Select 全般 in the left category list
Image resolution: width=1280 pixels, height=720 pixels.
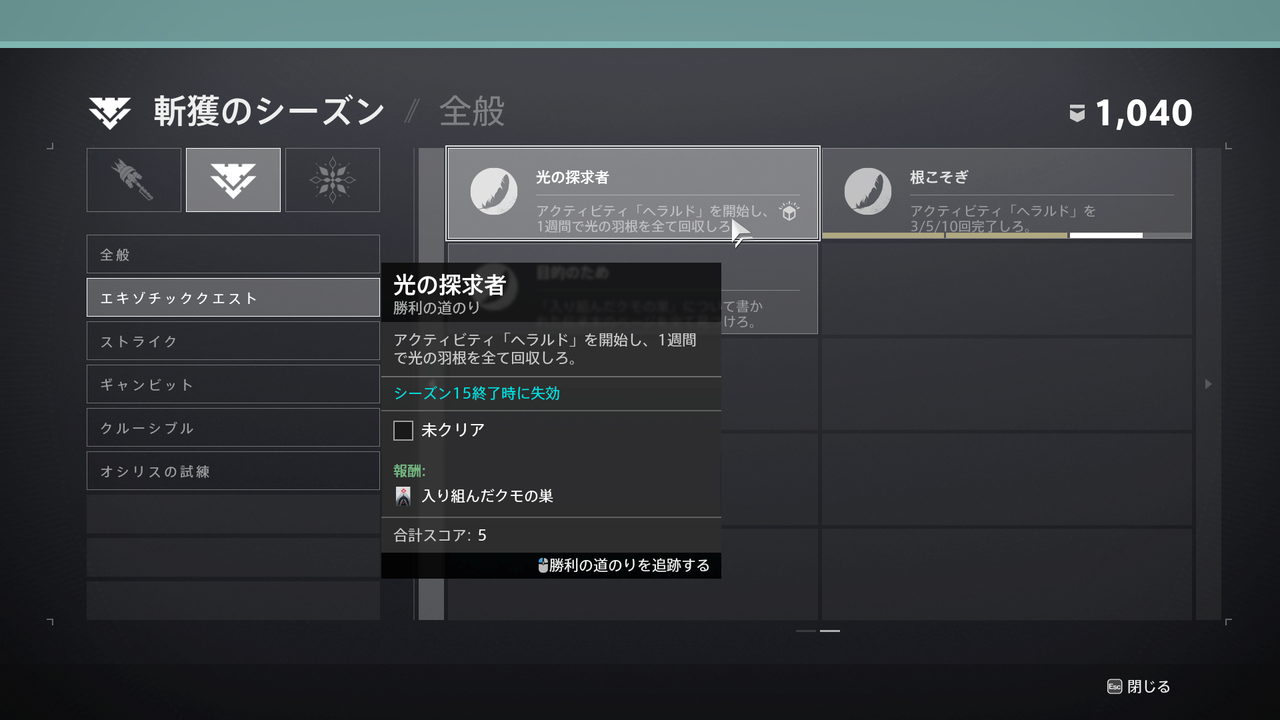coord(233,254)
